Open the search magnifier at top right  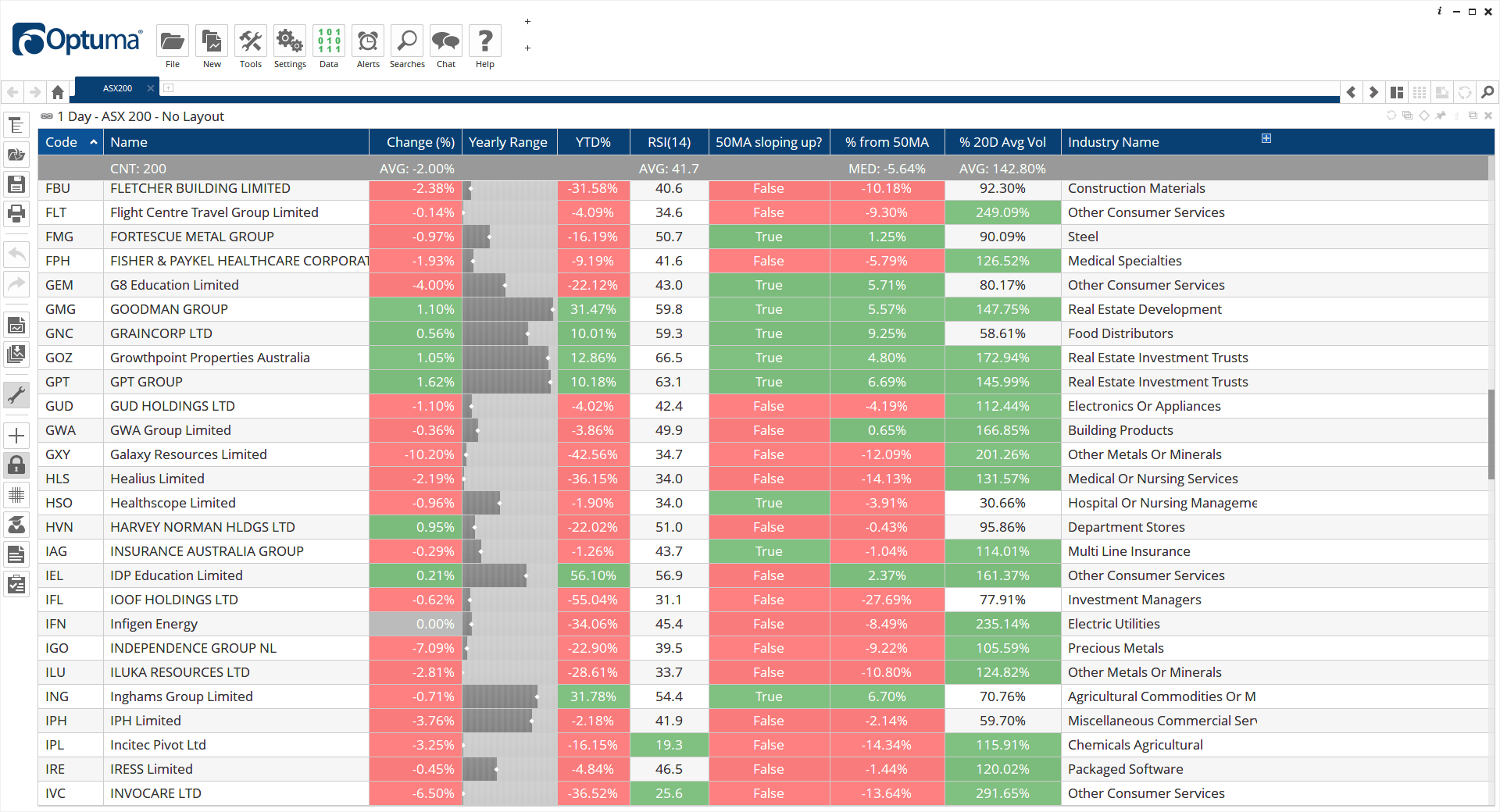tap(1487, 92)
